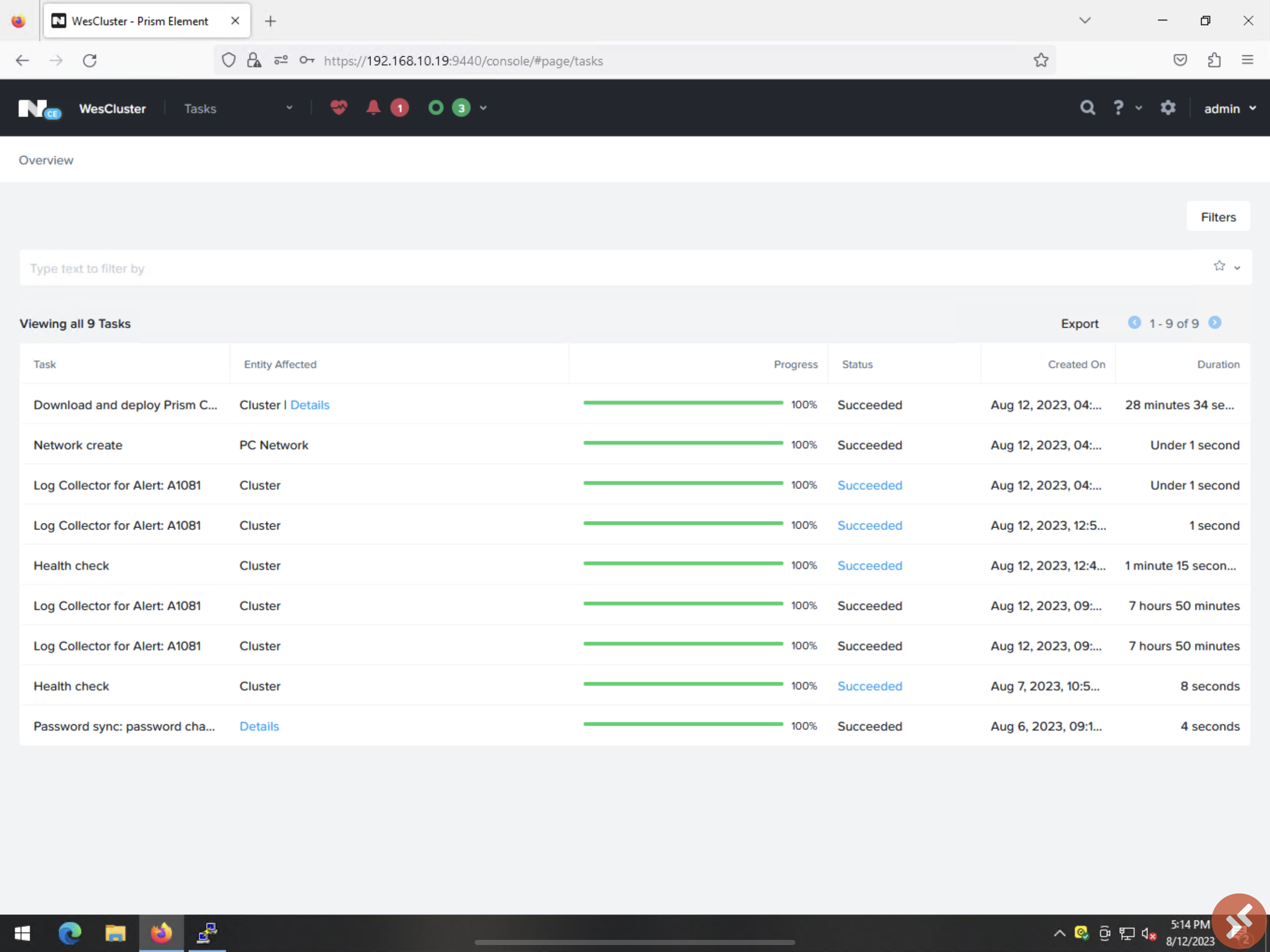This screenshot has height=952, width=1270.
Task: Open the search magnifier in Prism header
Action: (x=1087, y=108)
